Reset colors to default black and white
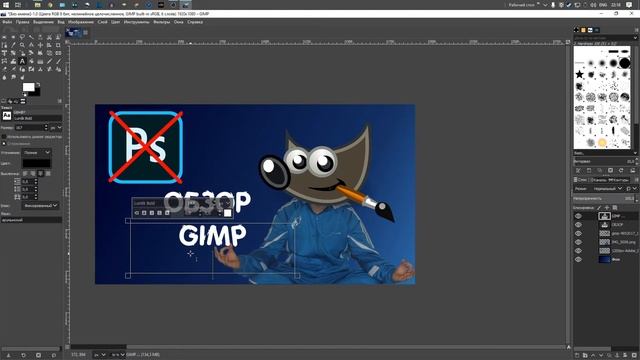 point(24,95)
